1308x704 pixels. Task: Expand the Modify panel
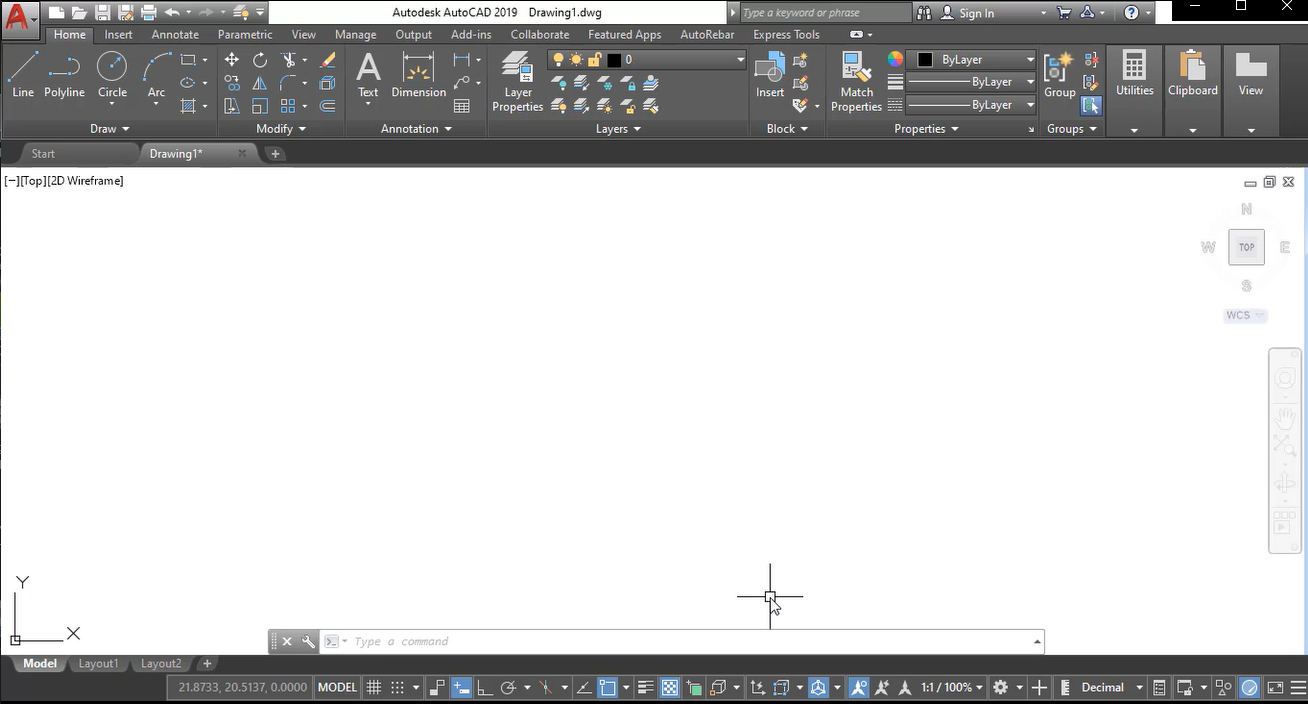coord(281,129)
